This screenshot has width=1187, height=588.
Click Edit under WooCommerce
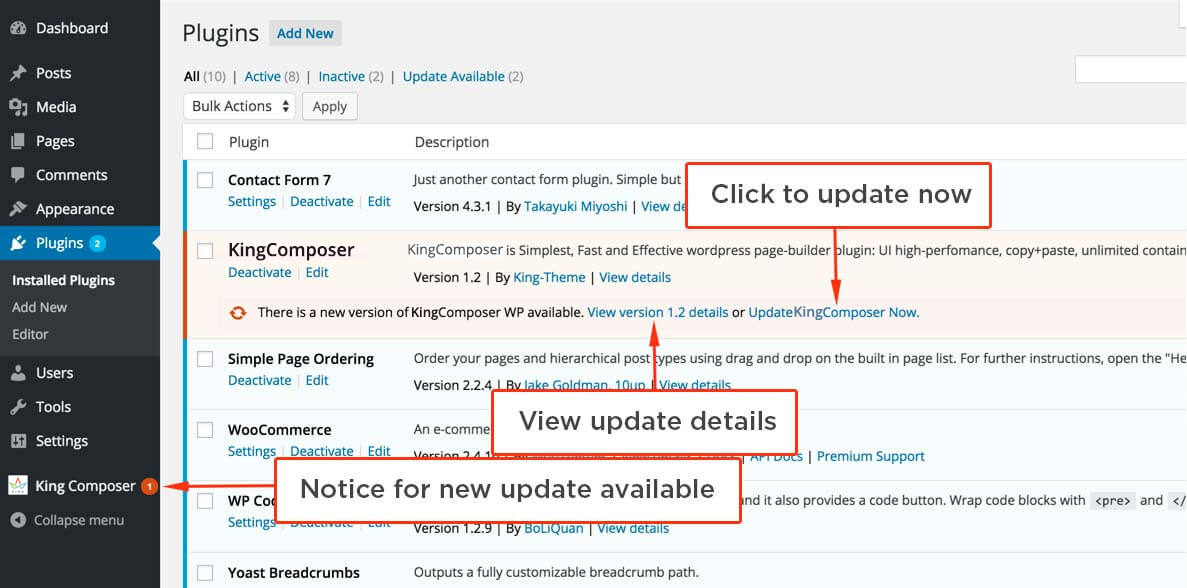(379, 451)
